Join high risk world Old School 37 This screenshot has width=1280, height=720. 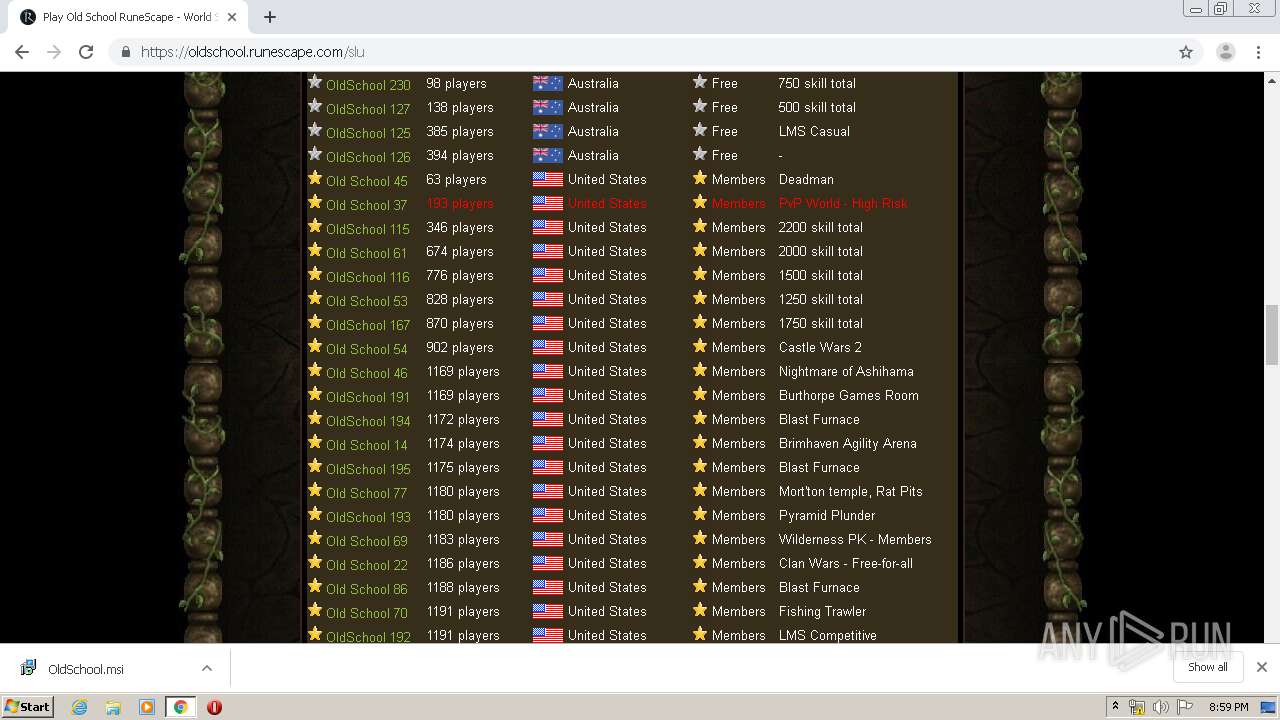point(366,205)
